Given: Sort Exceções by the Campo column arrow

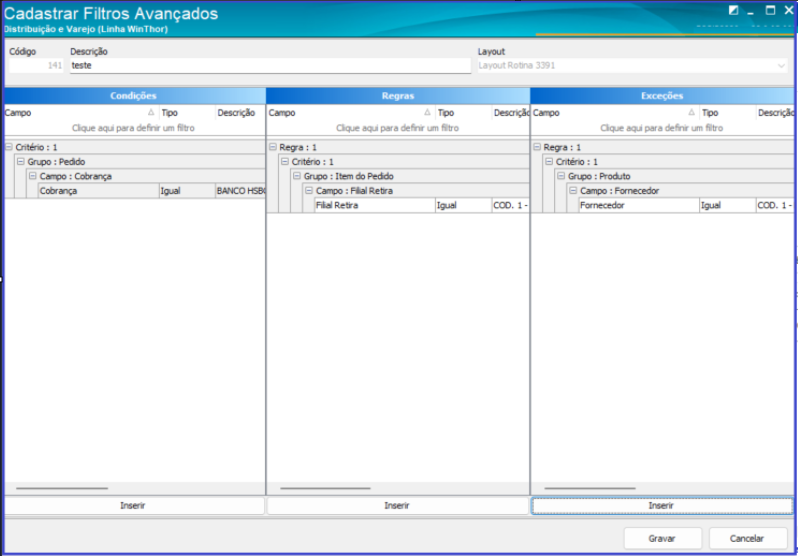Looking at the screenshot, I should pyautogui.click(x=691, y=113).
